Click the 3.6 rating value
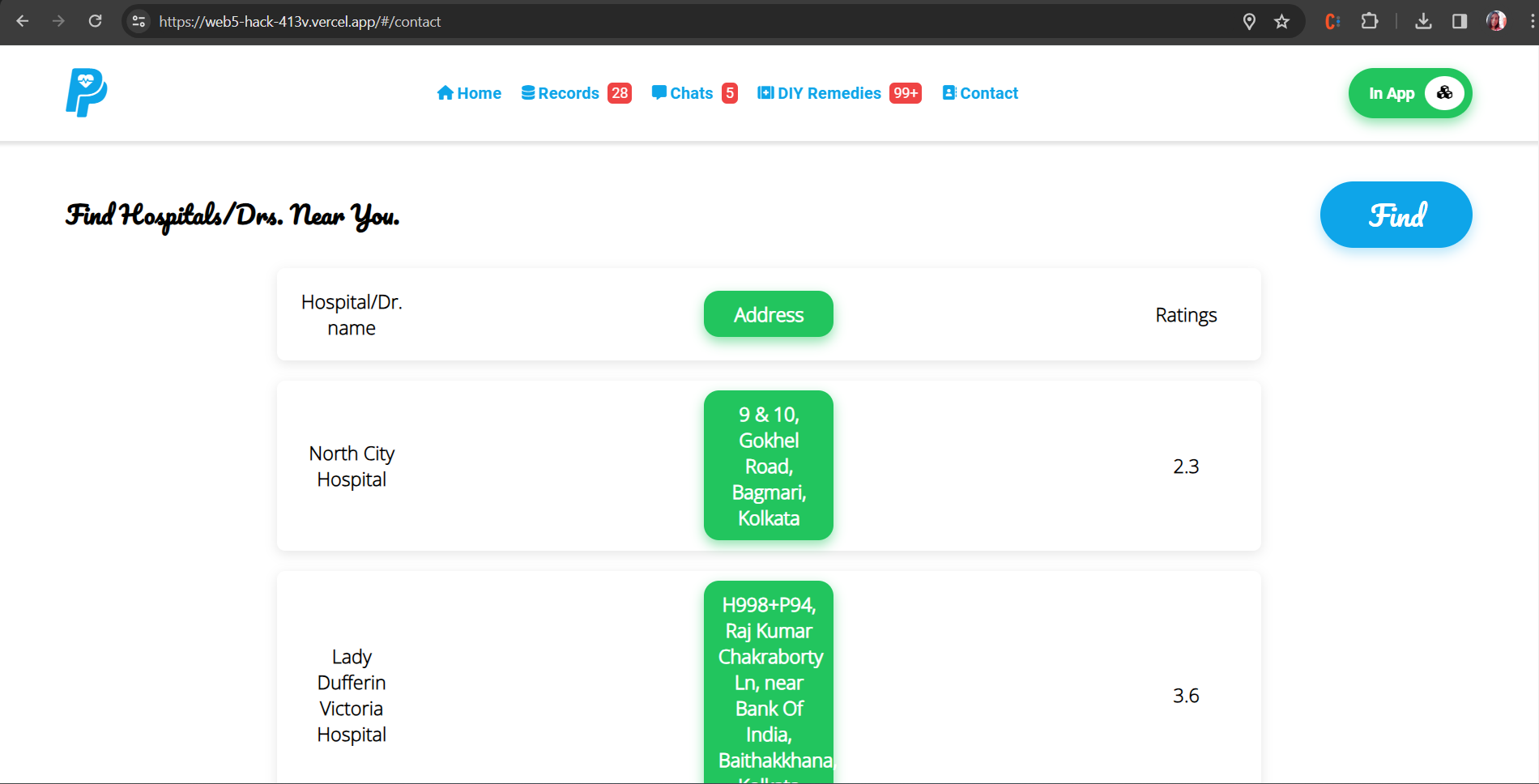The image size is (1539, 784). point(1186,696)
